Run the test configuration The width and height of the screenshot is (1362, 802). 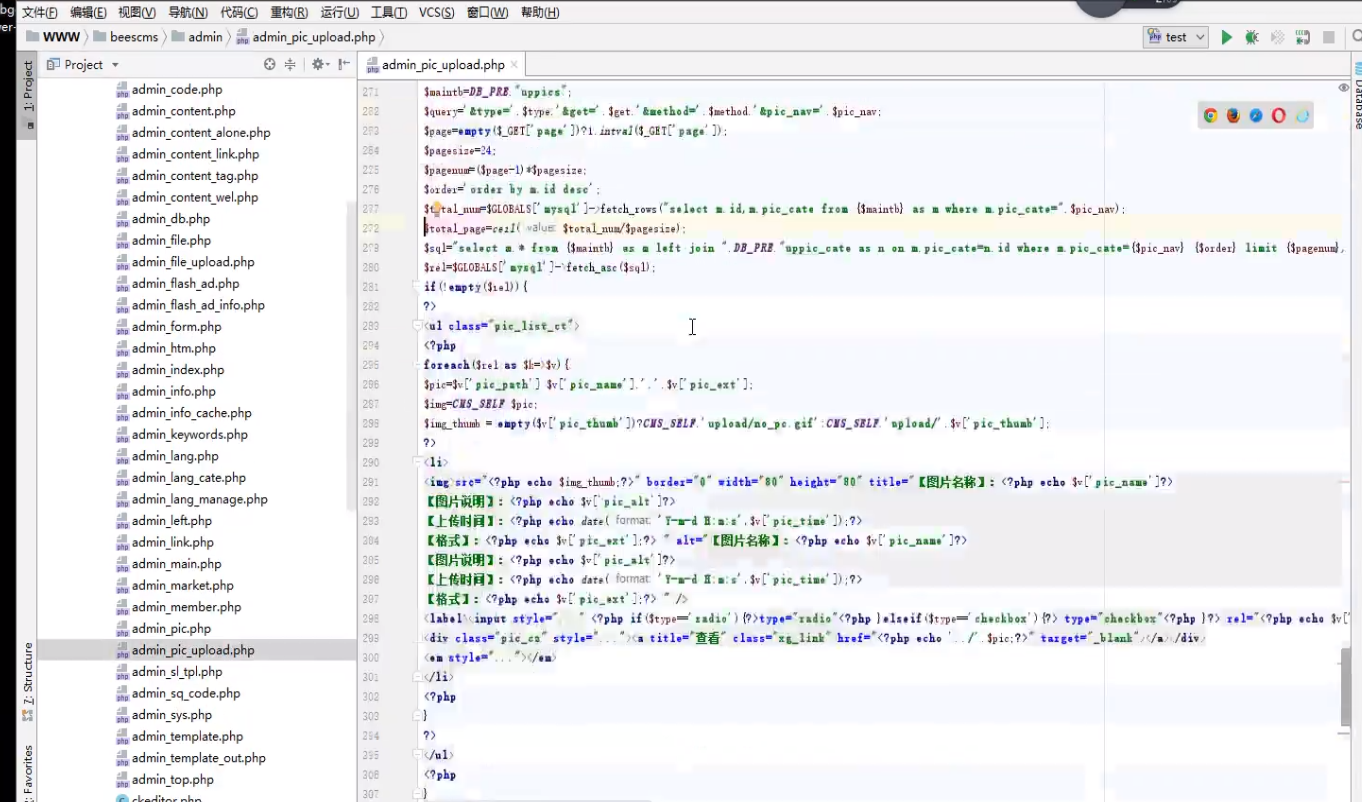(1226, 37)
